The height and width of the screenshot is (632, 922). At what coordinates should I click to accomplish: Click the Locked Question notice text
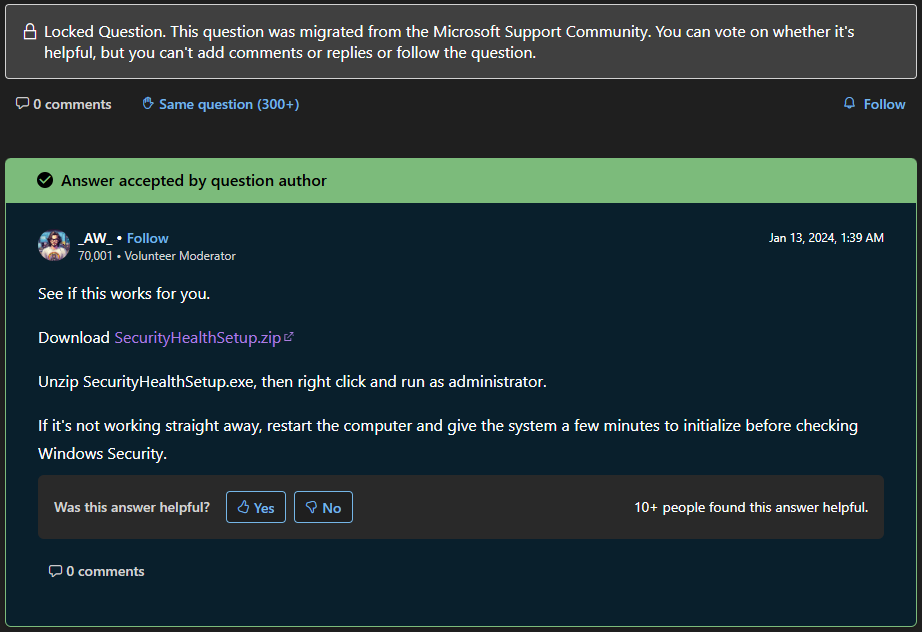coord(449,42)
